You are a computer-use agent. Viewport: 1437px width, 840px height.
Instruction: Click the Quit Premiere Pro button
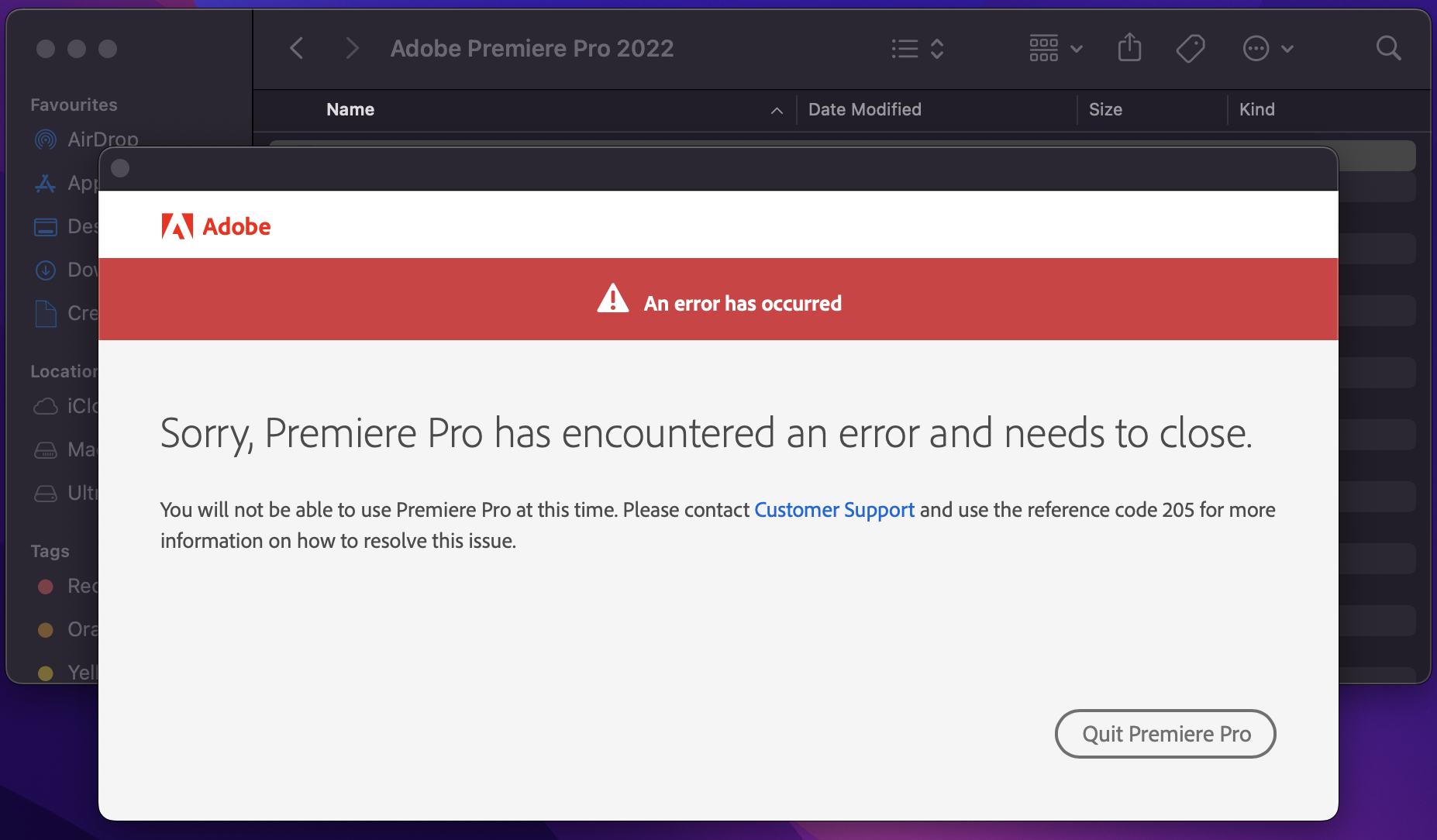[x=1165, y=734]
